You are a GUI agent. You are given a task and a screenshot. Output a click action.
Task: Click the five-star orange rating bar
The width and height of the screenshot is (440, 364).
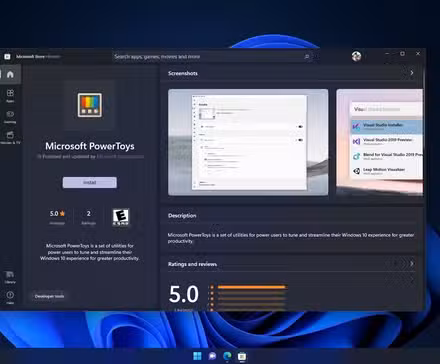(x=252, y=287)
